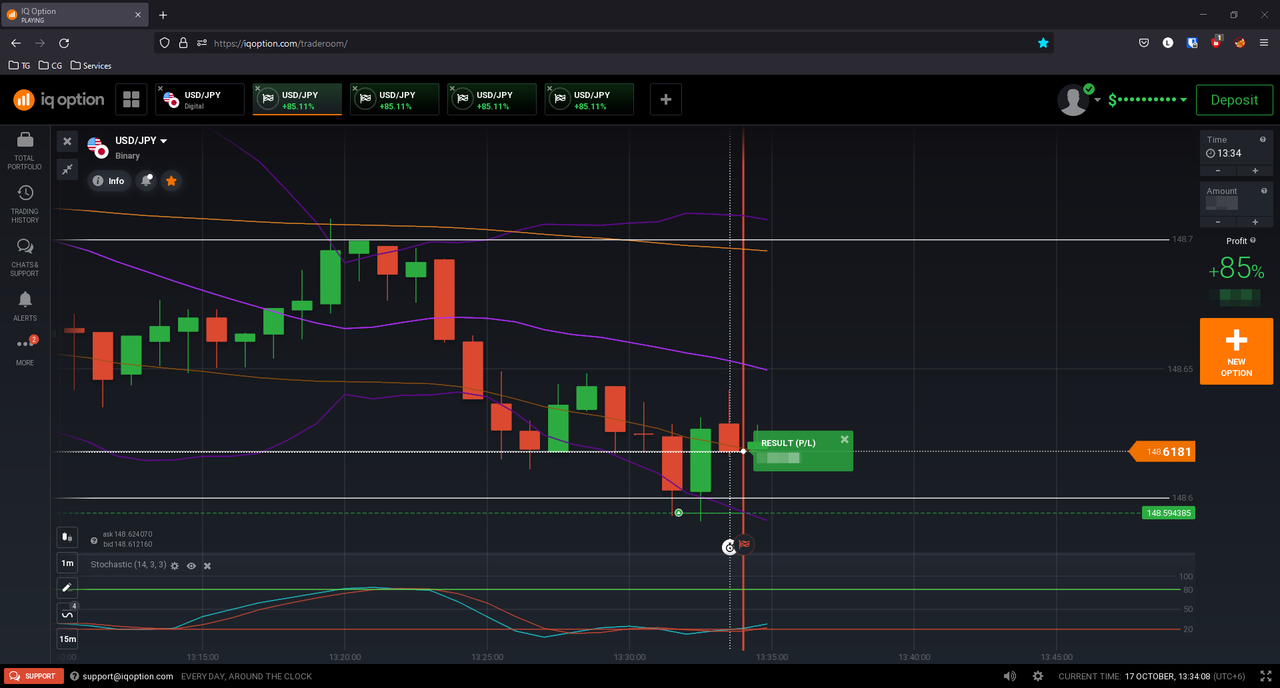1280x688 pixels.
Task: Click the expiration flag marker on chart
Action: [x=745, y=544]
